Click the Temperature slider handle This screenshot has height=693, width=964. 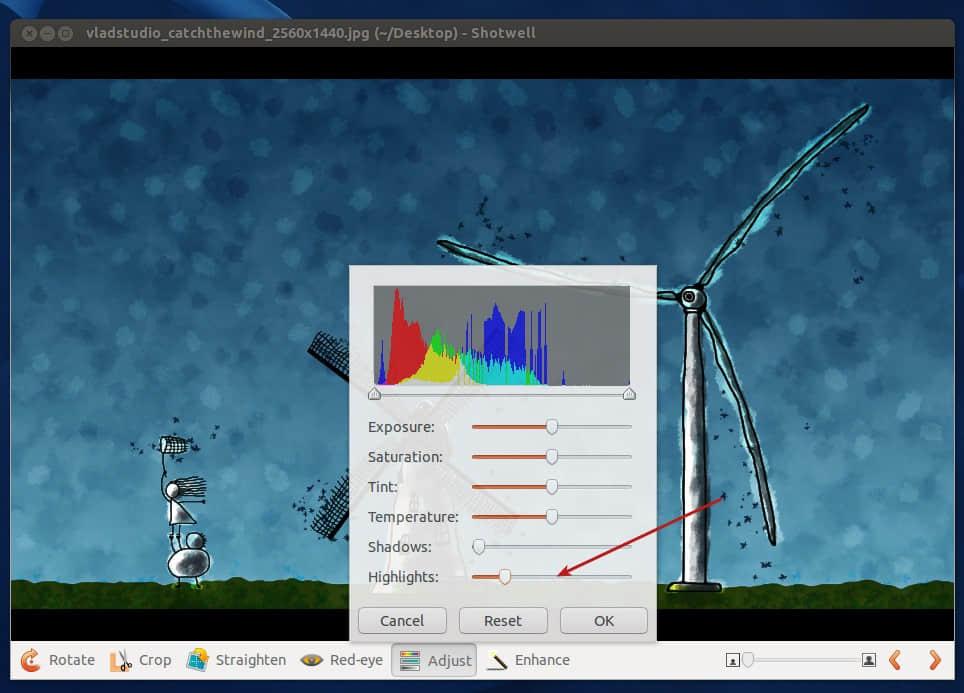point(551,517)
